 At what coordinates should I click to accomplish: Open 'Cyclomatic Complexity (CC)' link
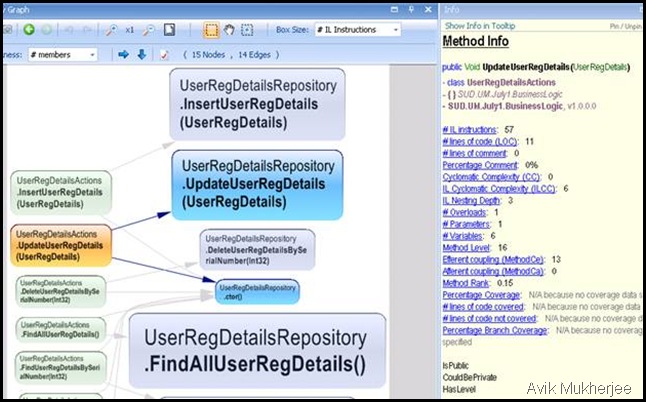click(492, 177)
